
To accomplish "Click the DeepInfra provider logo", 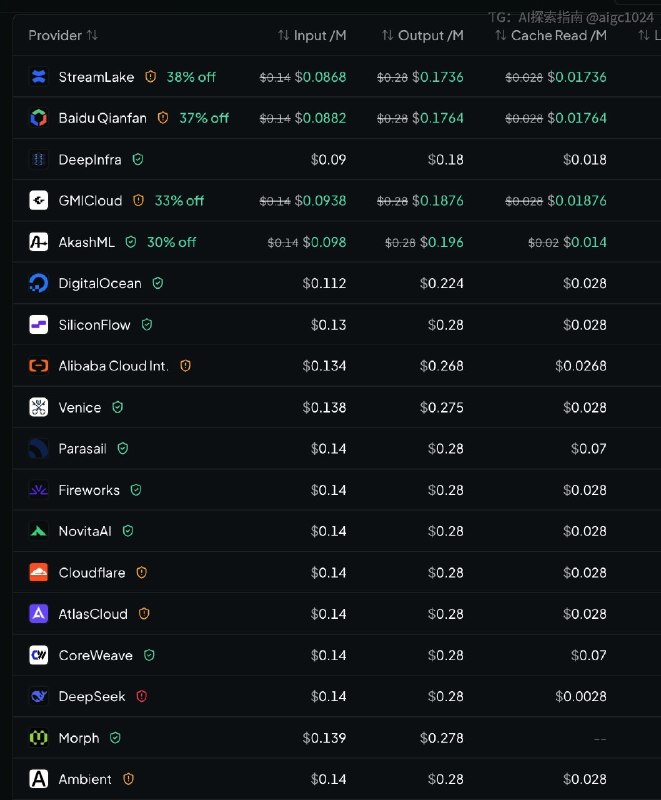I will (39, 160).
